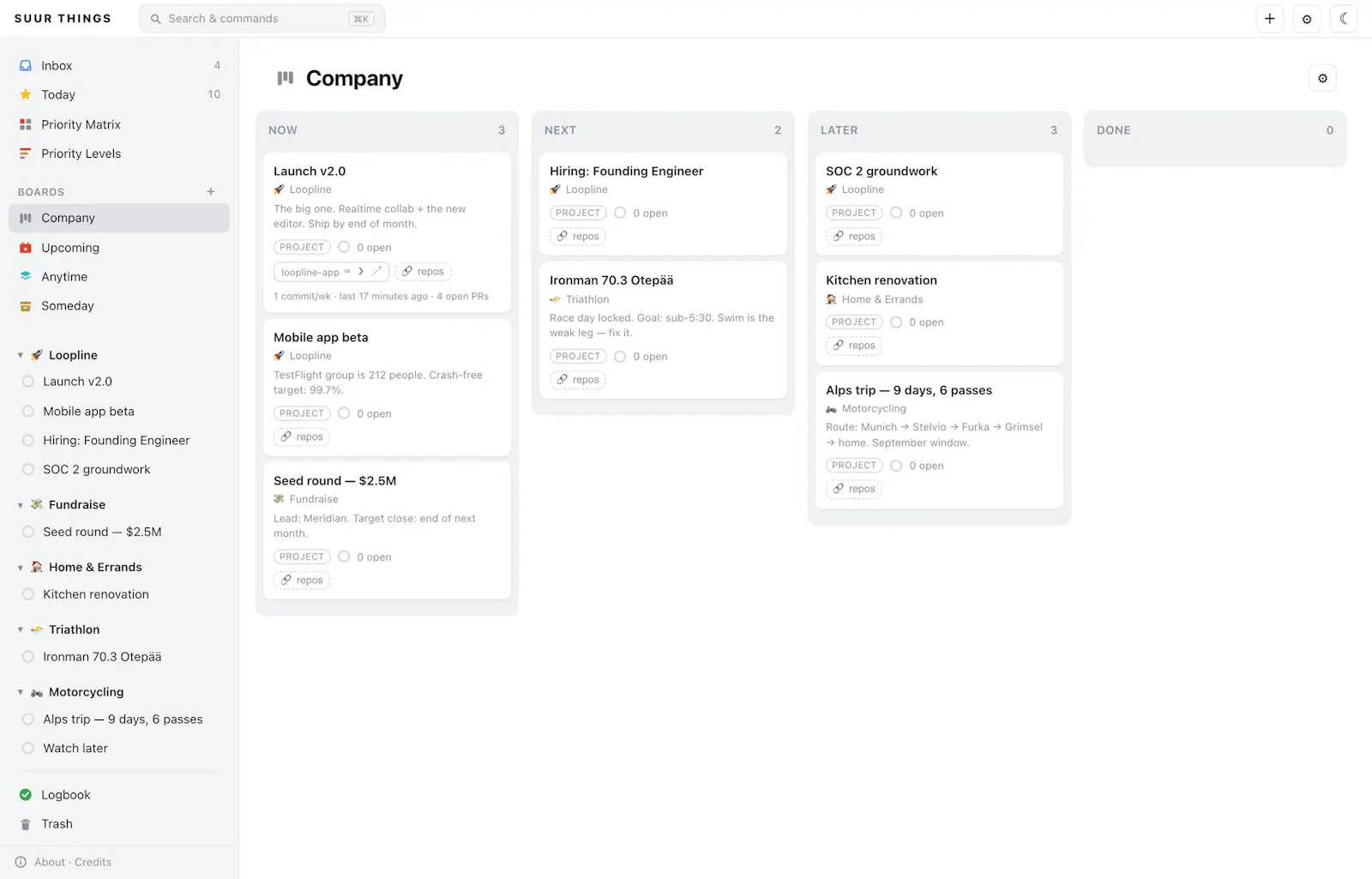1372x879 pixels.
Task: Open settings gear in the top bar
Action: 1306,19
